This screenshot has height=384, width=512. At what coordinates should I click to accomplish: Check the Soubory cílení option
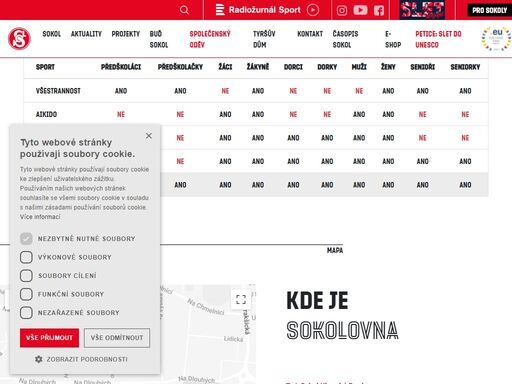pos(26,276)
